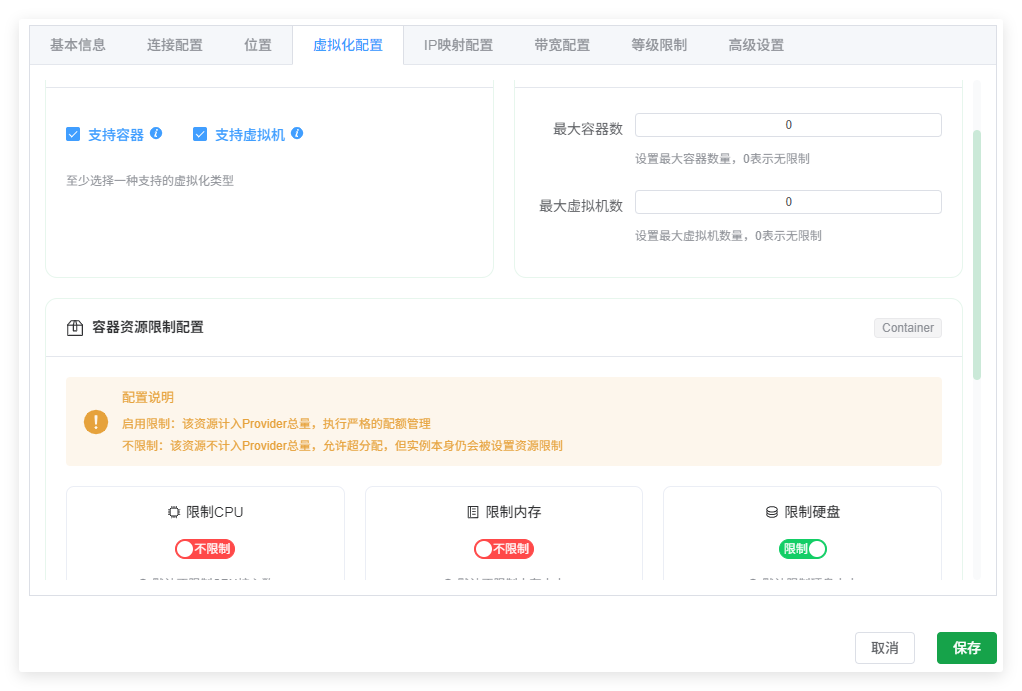Click the 取消 button
This screenshot has width=1022, height=691.
[884, 647]
